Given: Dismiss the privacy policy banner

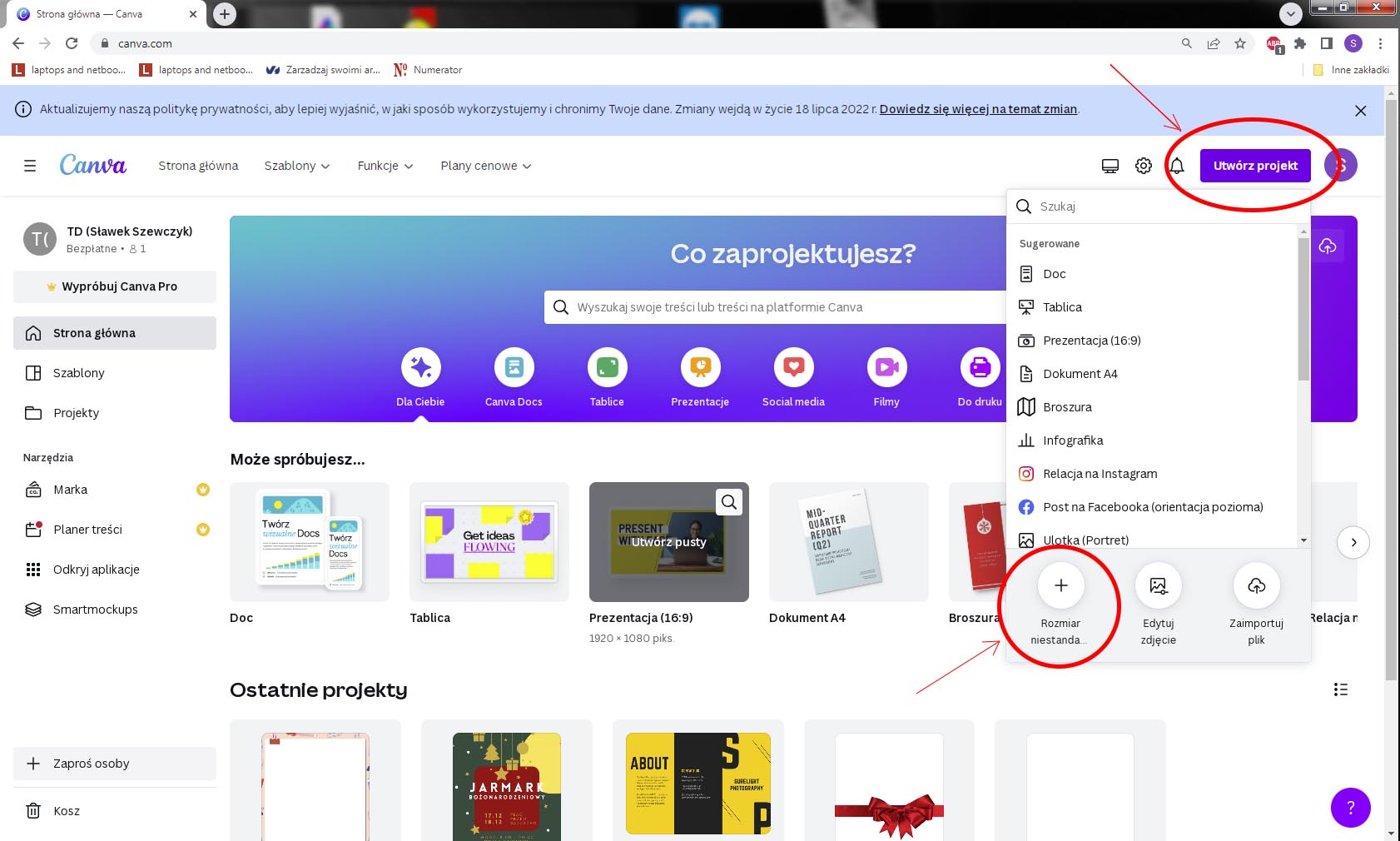Looking at the screenshot, I should click(x=1360, y=110).
